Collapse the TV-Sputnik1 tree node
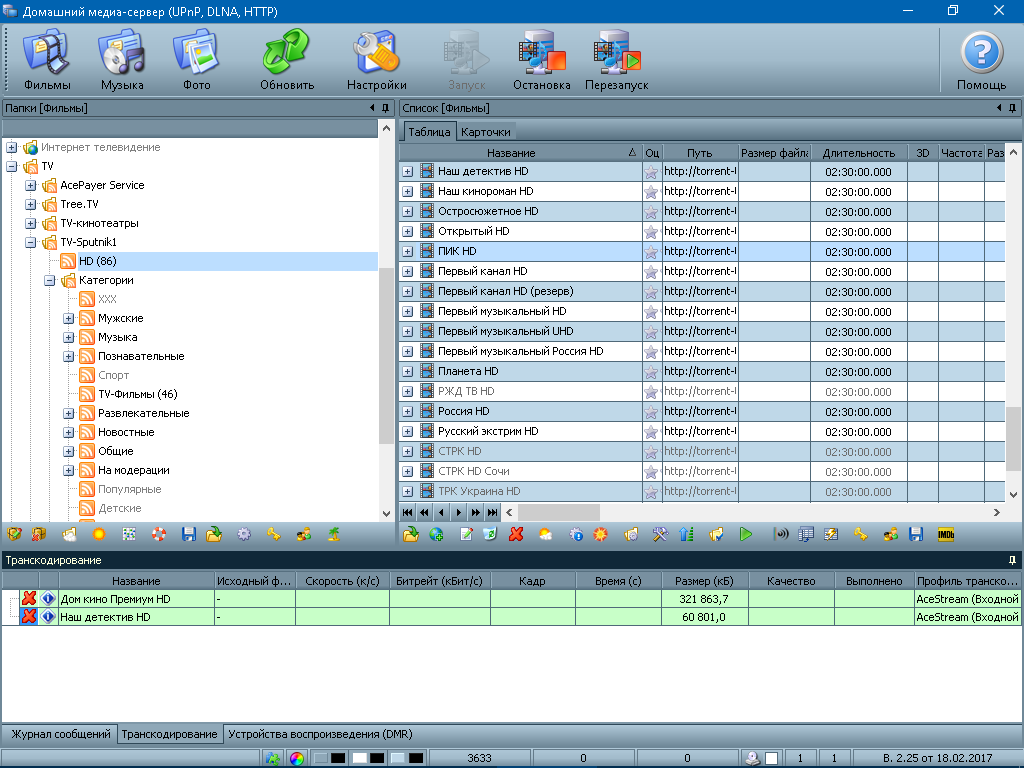Screen dimensions: 1024x768 click(31, 242)
